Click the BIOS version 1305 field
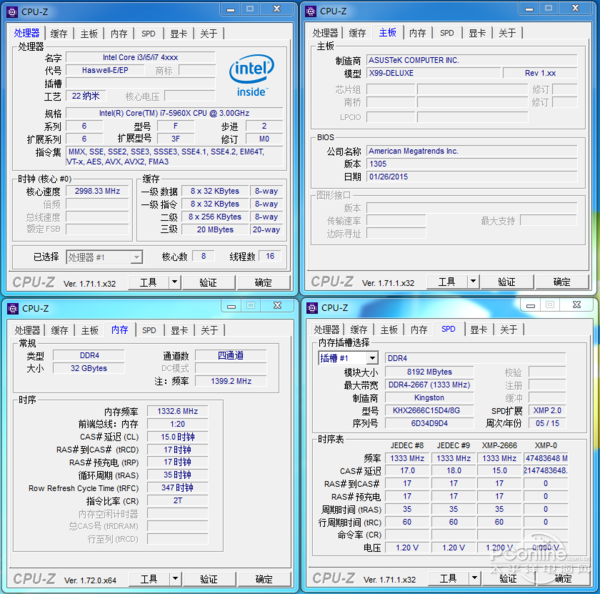 click(471, 164)
